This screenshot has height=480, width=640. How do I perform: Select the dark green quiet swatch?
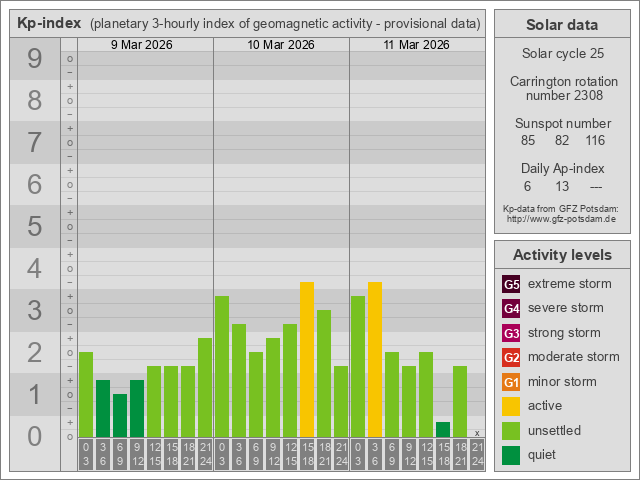point(511,455)
